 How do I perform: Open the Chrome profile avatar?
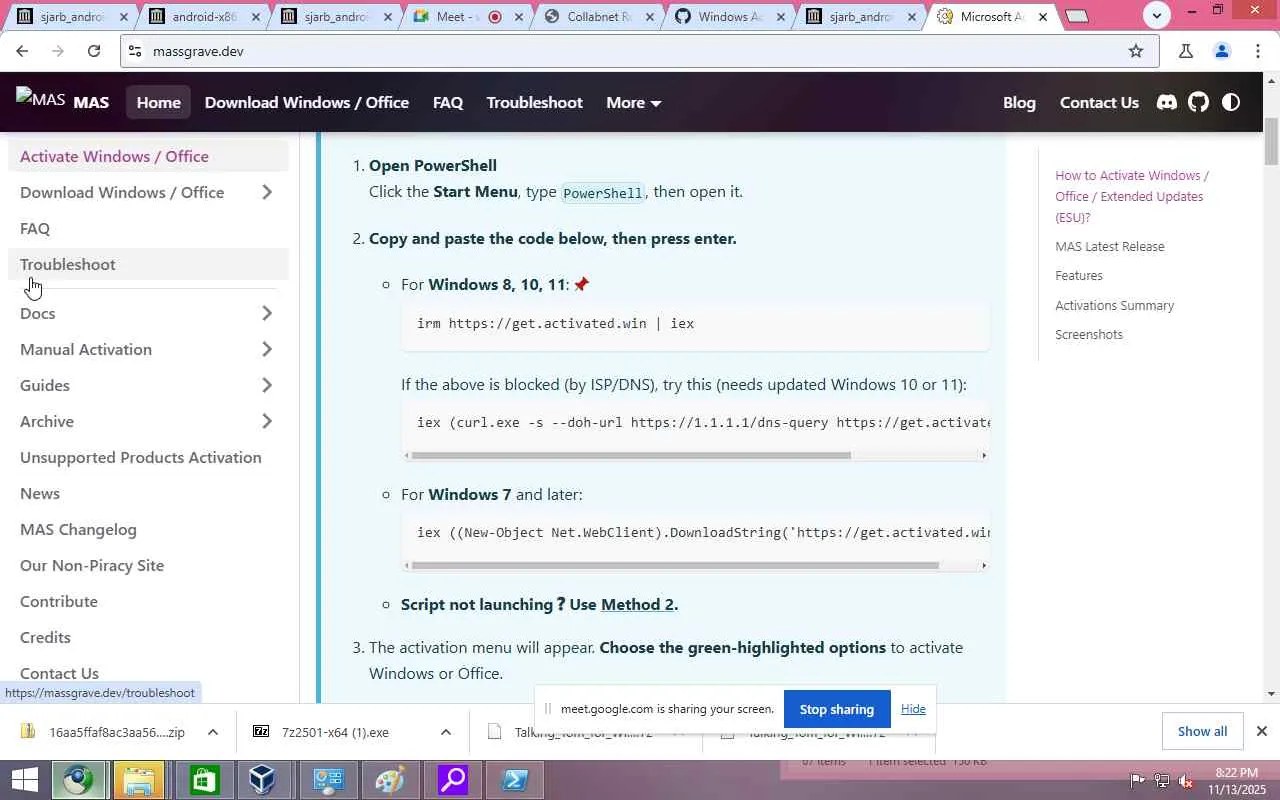coord(1221,51)
